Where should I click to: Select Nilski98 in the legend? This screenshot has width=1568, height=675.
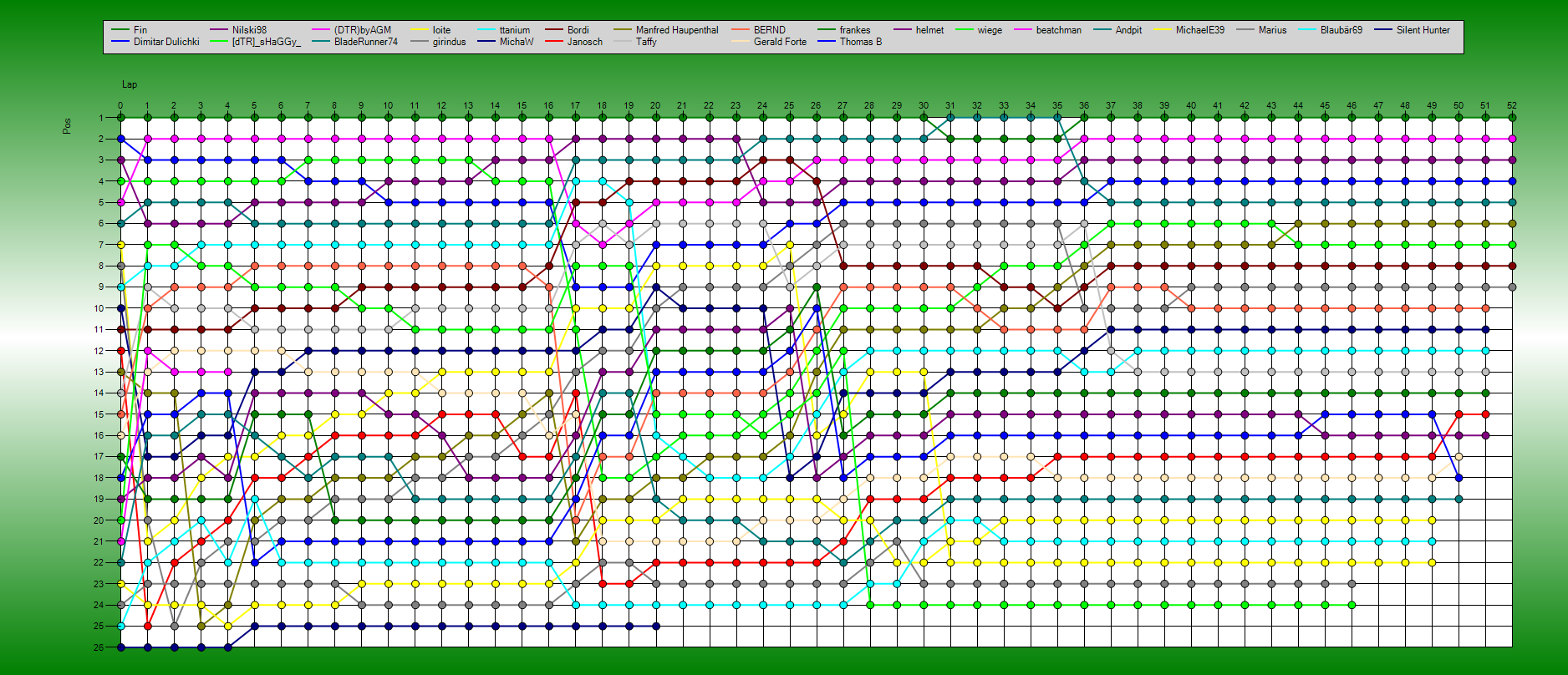point(249,30)
